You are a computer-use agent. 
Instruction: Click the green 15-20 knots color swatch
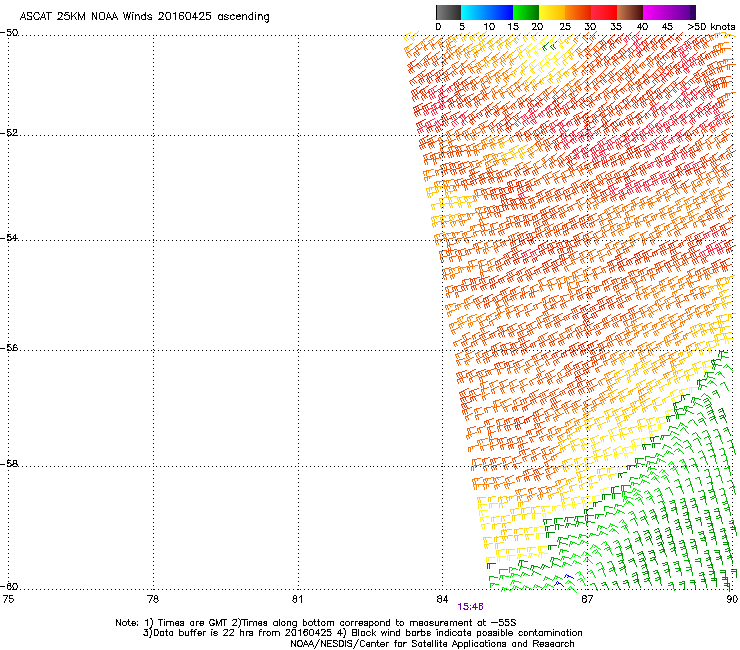[x=526, y=12]
